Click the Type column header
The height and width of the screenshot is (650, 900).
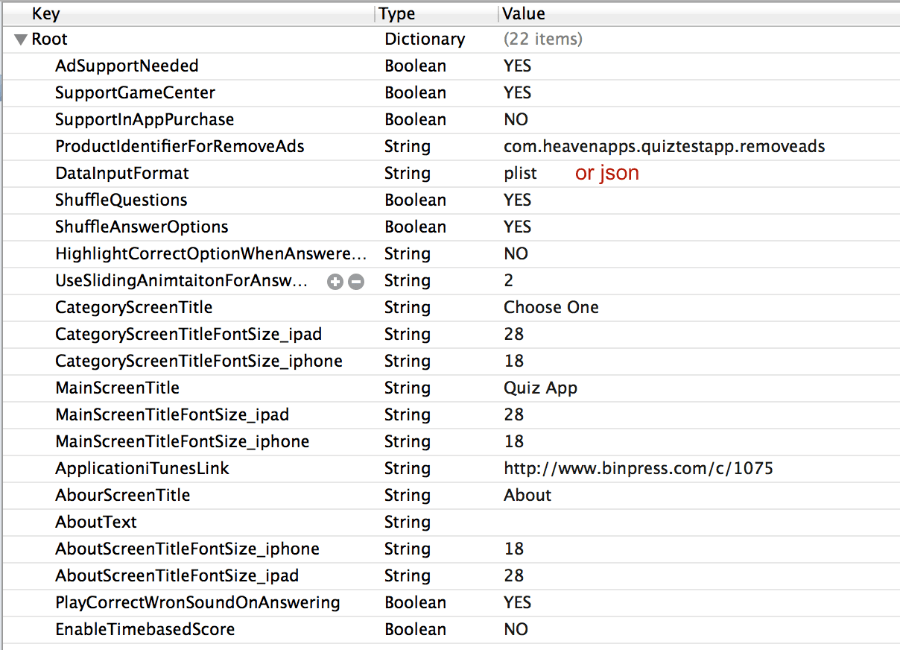click(397, 13)
